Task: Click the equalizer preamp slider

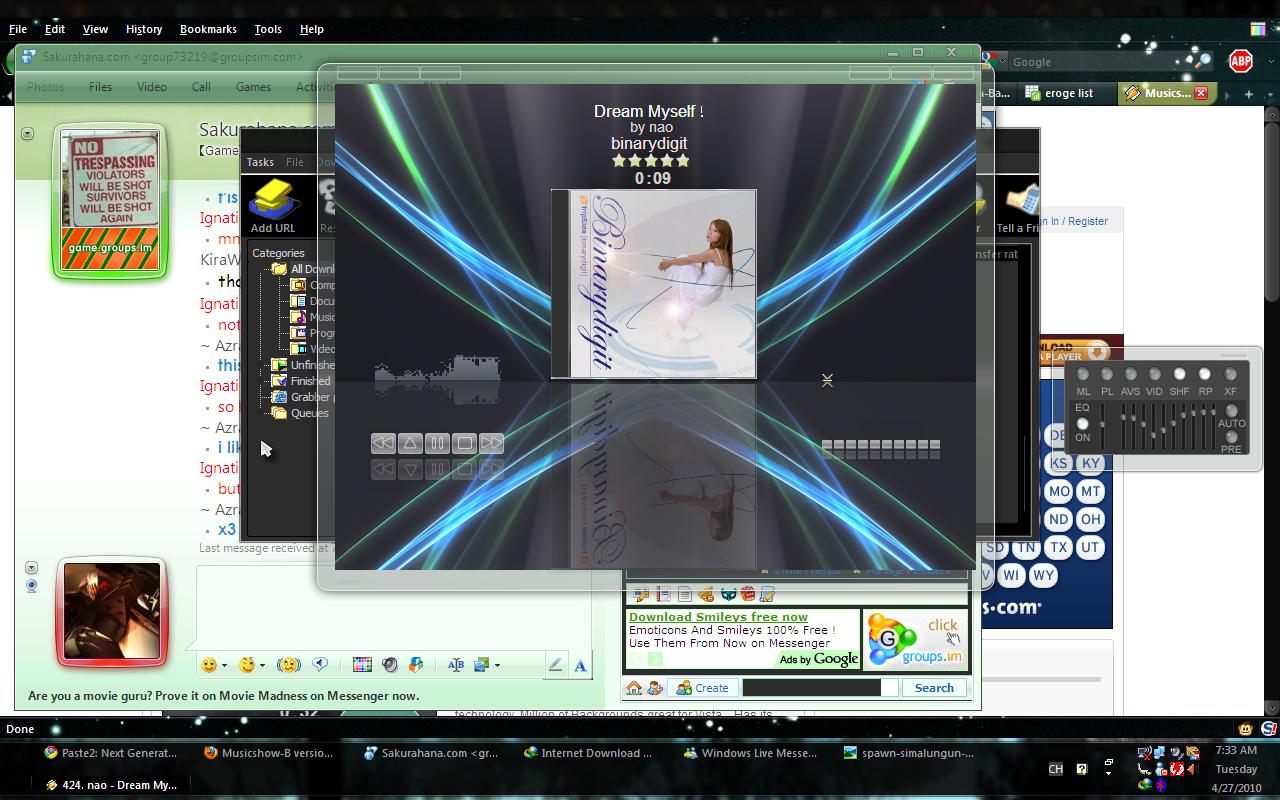Action: (x=1103, y=427)
